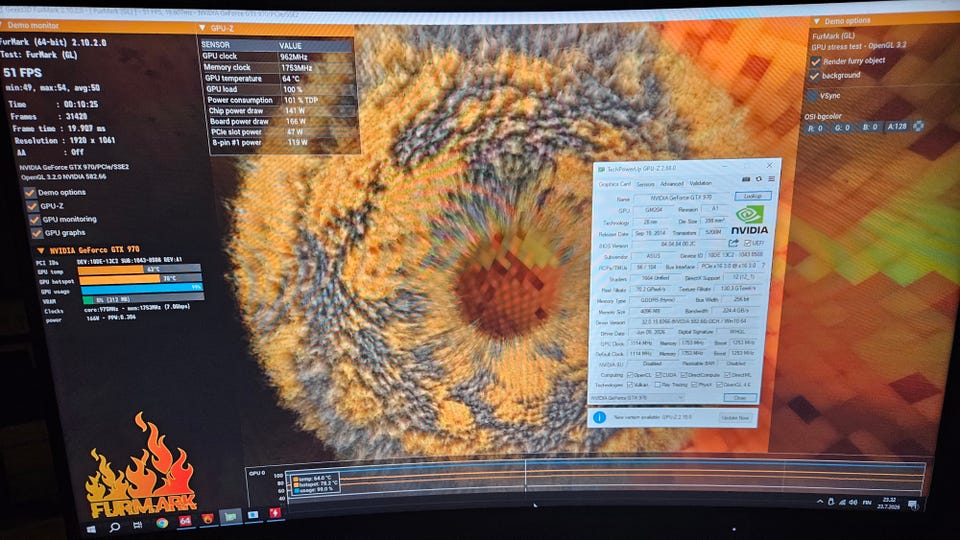960x540 pixels.
Task: Switch to the Sensors tab in GPU-Z
Action: pos(645,184)
